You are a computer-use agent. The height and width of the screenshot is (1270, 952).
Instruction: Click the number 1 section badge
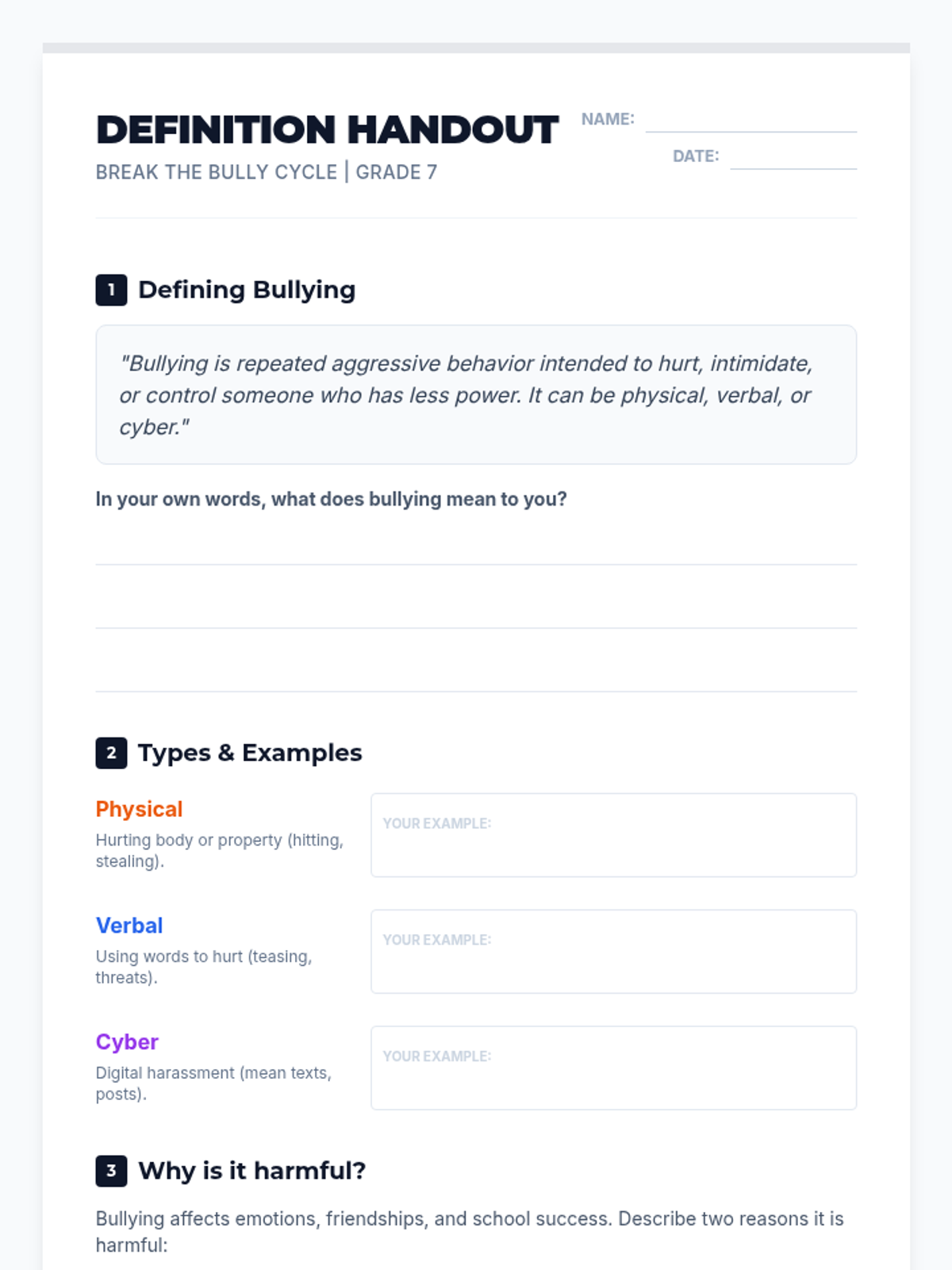click(x=111, y=290)
